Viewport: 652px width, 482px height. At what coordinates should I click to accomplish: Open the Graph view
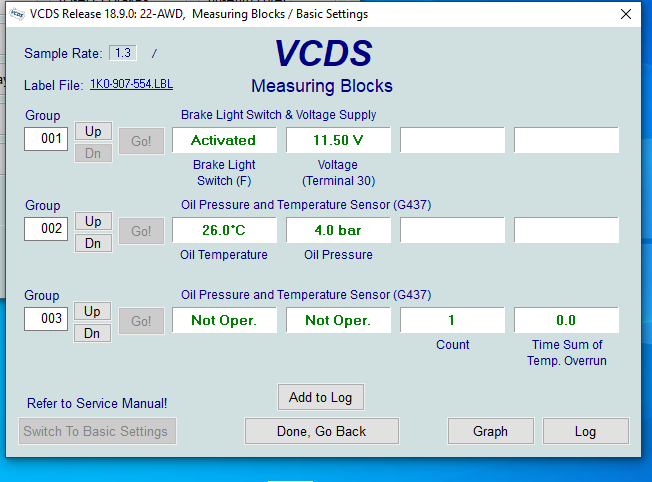(x=491, y=431)
